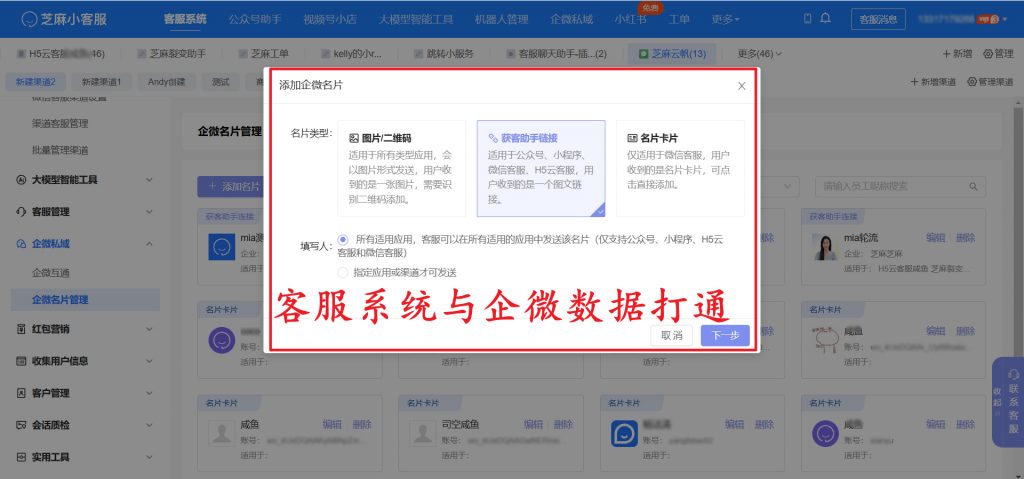Switch to the 芝麻工单 app tab
The height and width of the screenshot is (479, 1024).
tap(264, 54)
